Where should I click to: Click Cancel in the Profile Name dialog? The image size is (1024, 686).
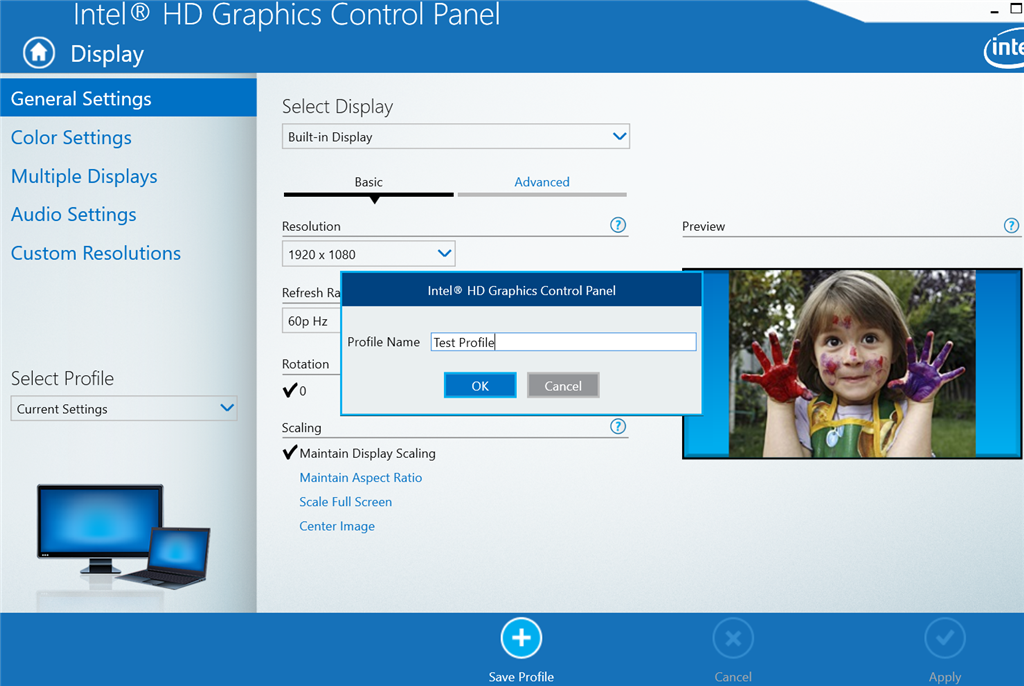563,385
